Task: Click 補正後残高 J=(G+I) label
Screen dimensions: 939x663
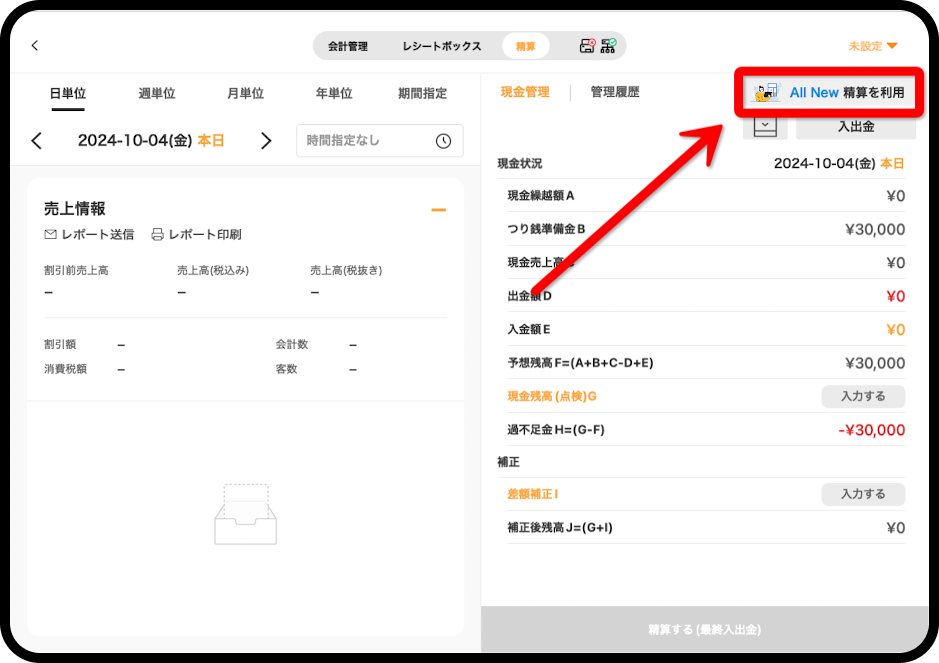Action: 560,528
